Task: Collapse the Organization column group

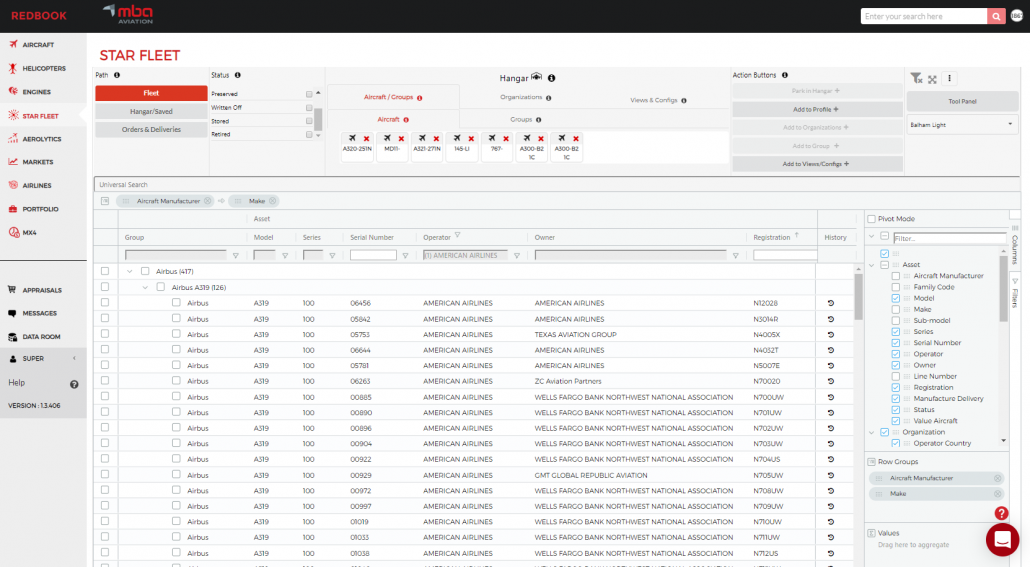Action: pyautogui.click(x=872, y=432)
